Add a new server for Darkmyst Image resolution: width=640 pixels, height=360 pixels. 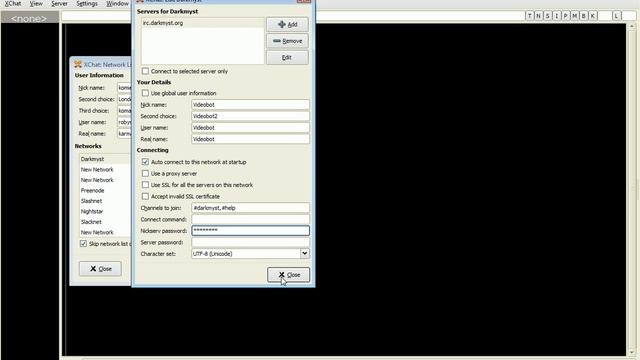[287, 24]
